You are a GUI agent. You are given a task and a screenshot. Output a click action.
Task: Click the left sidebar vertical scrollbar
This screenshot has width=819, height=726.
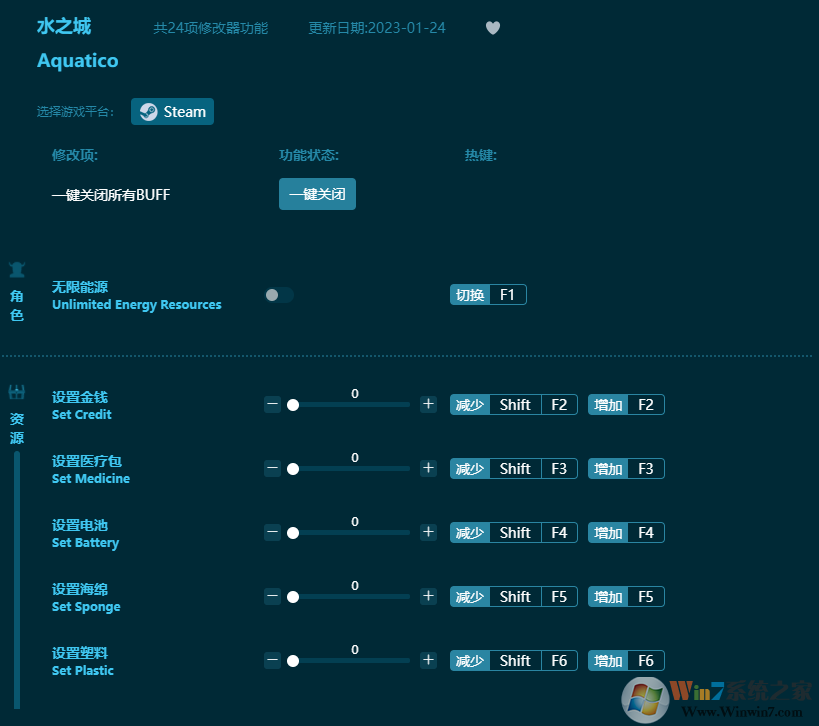point(17,580)
